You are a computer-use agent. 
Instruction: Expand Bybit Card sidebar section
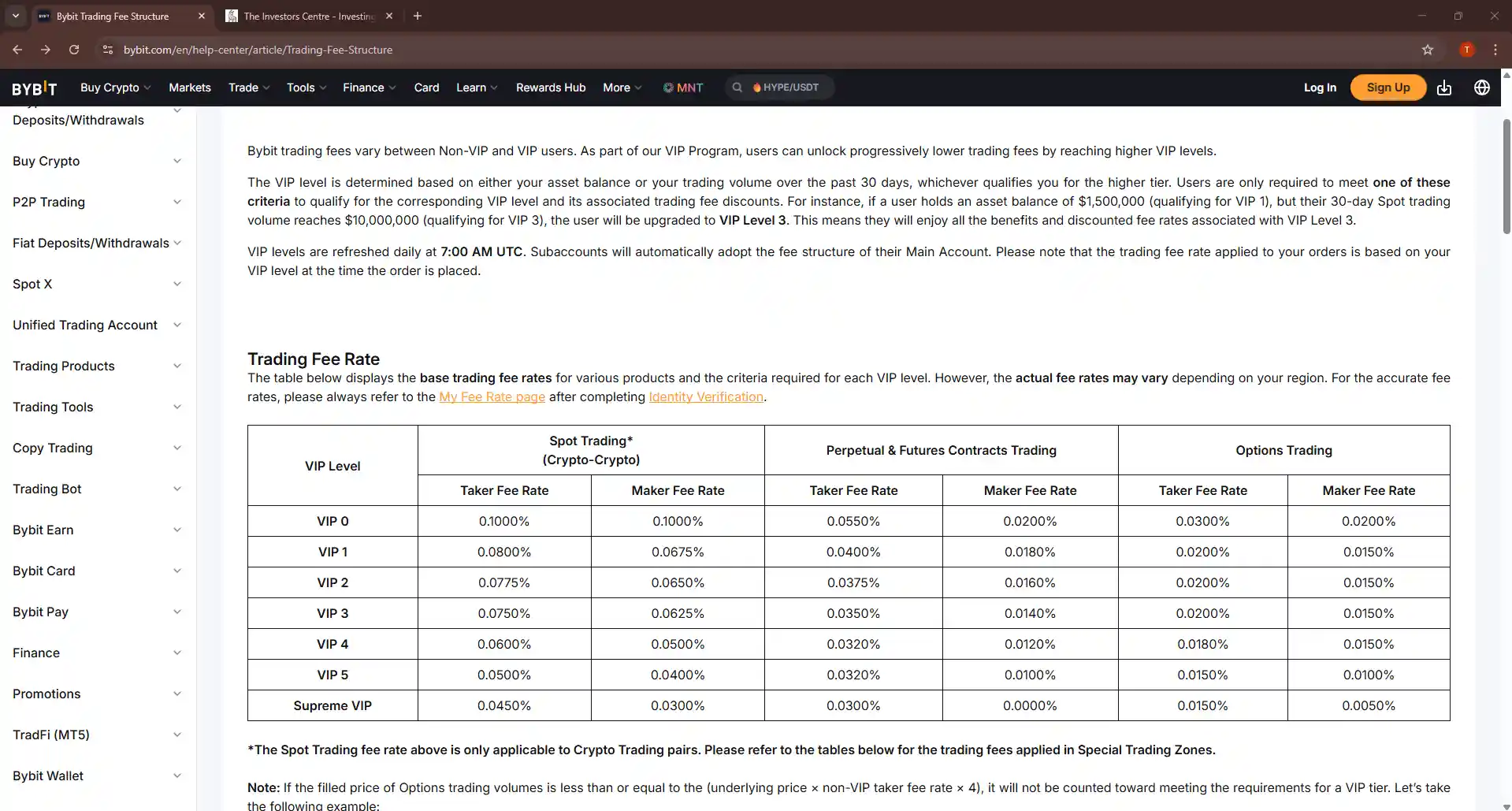tap(98, 571)
